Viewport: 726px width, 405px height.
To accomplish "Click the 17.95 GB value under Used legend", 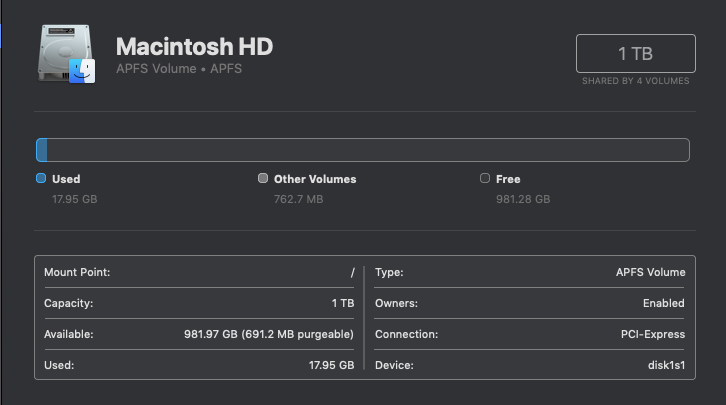I will coord(75,199).
